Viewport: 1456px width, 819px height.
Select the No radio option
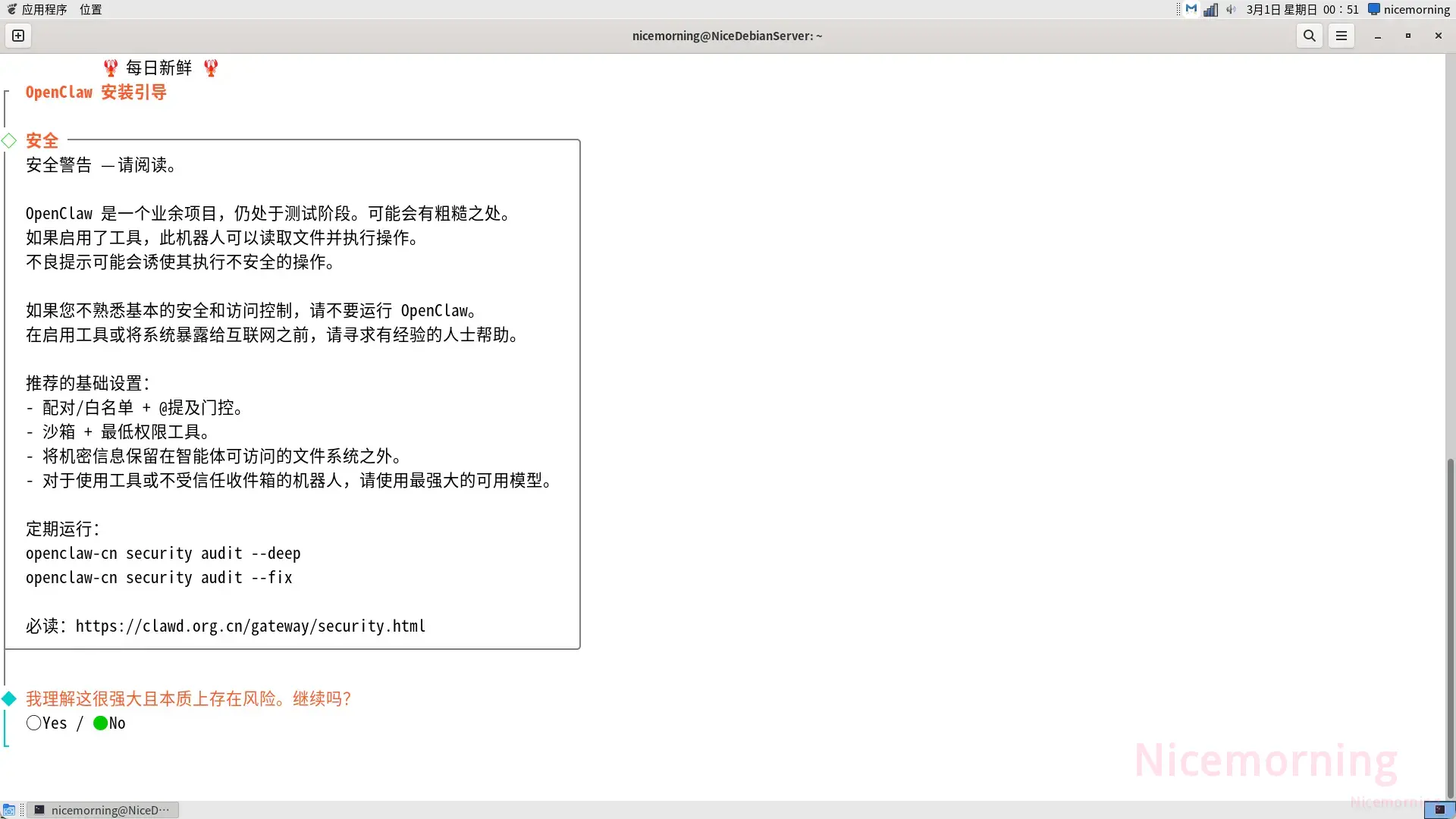(x=100, y=723)
